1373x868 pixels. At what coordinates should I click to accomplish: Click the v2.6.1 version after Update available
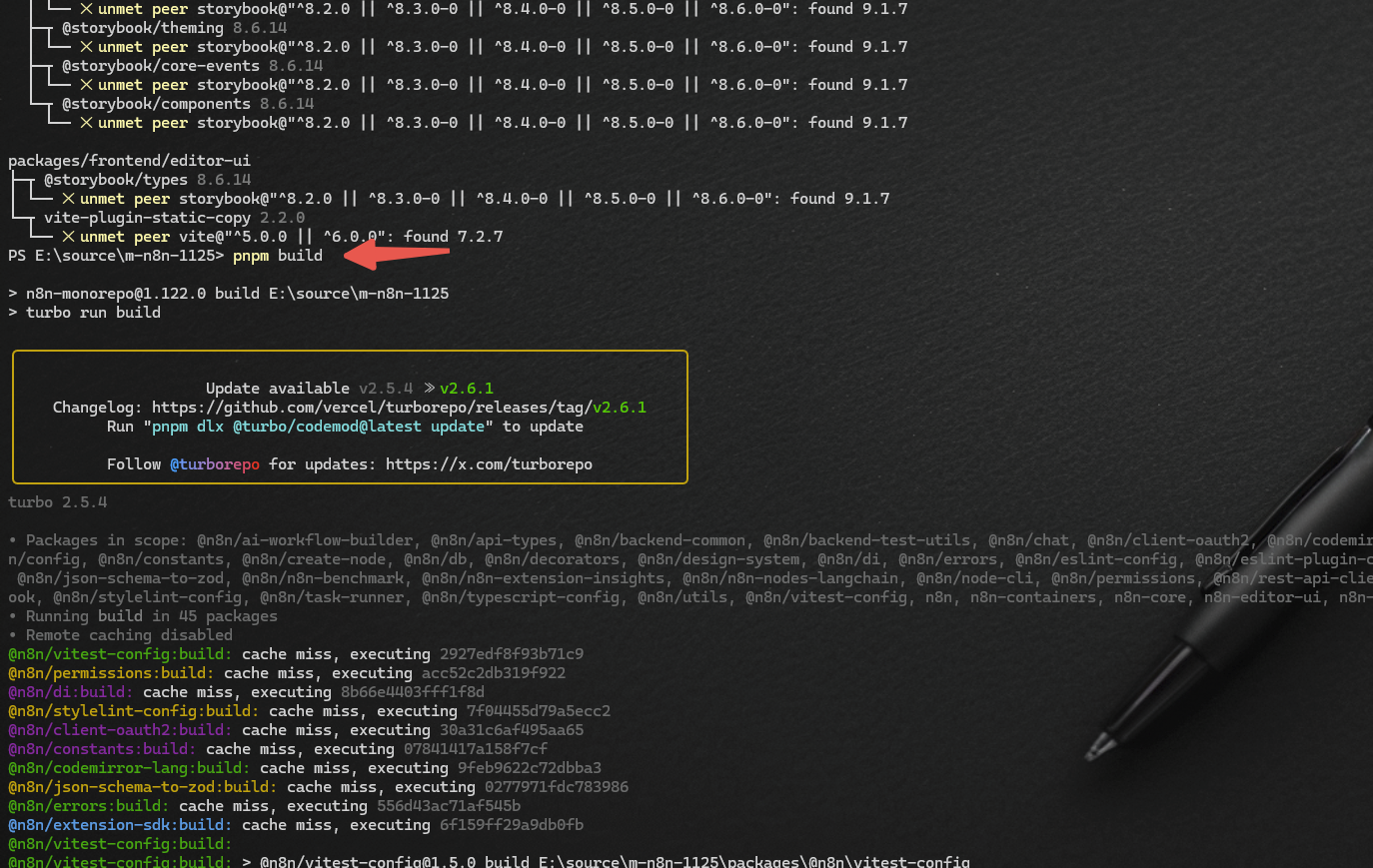coord(467,389)
